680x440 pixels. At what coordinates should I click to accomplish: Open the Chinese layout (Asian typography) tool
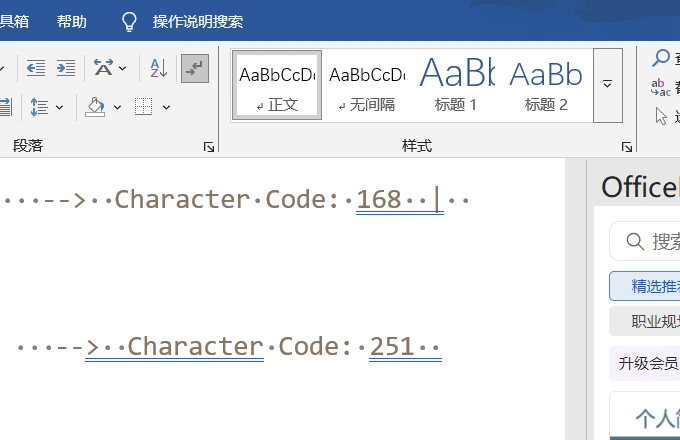tap(103, 68)
